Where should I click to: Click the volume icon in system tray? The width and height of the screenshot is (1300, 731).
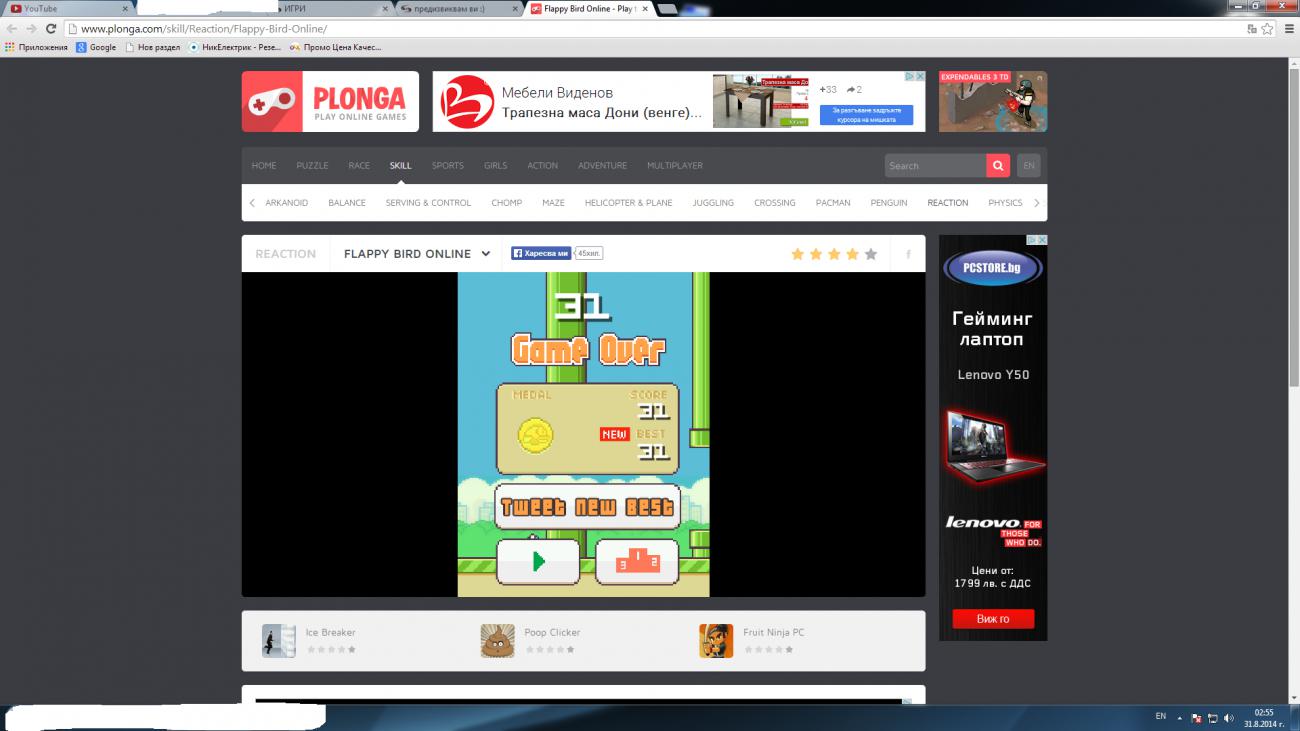(x=1229, y=718)
